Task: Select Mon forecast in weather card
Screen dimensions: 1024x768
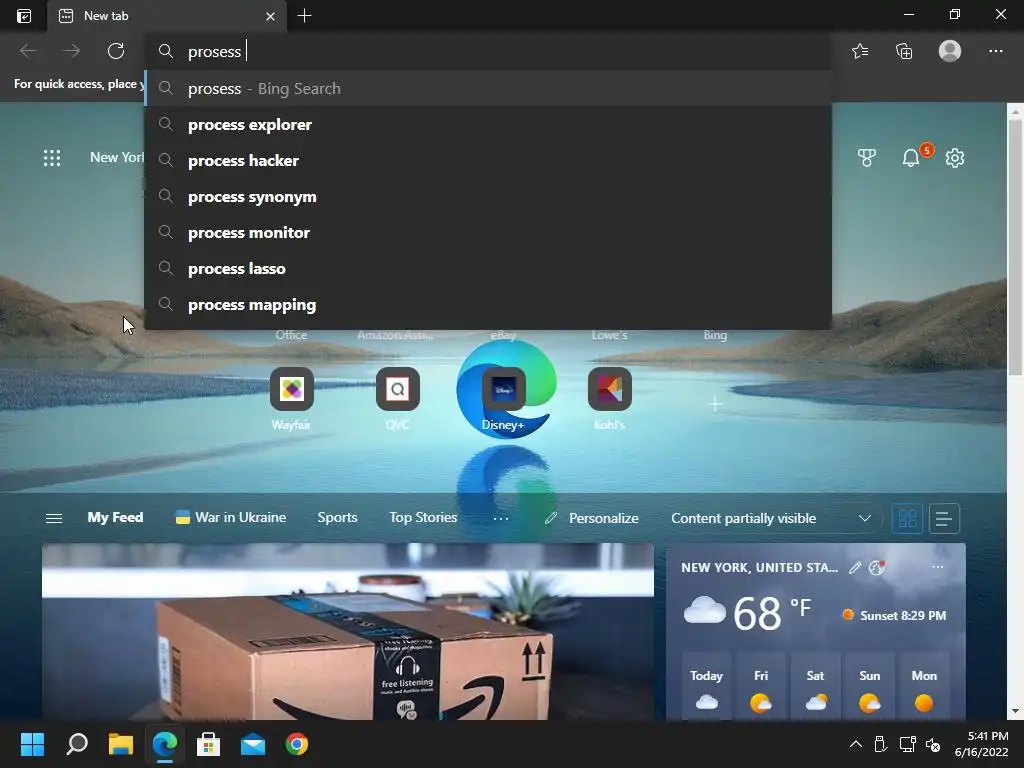Action: point(923,688)
